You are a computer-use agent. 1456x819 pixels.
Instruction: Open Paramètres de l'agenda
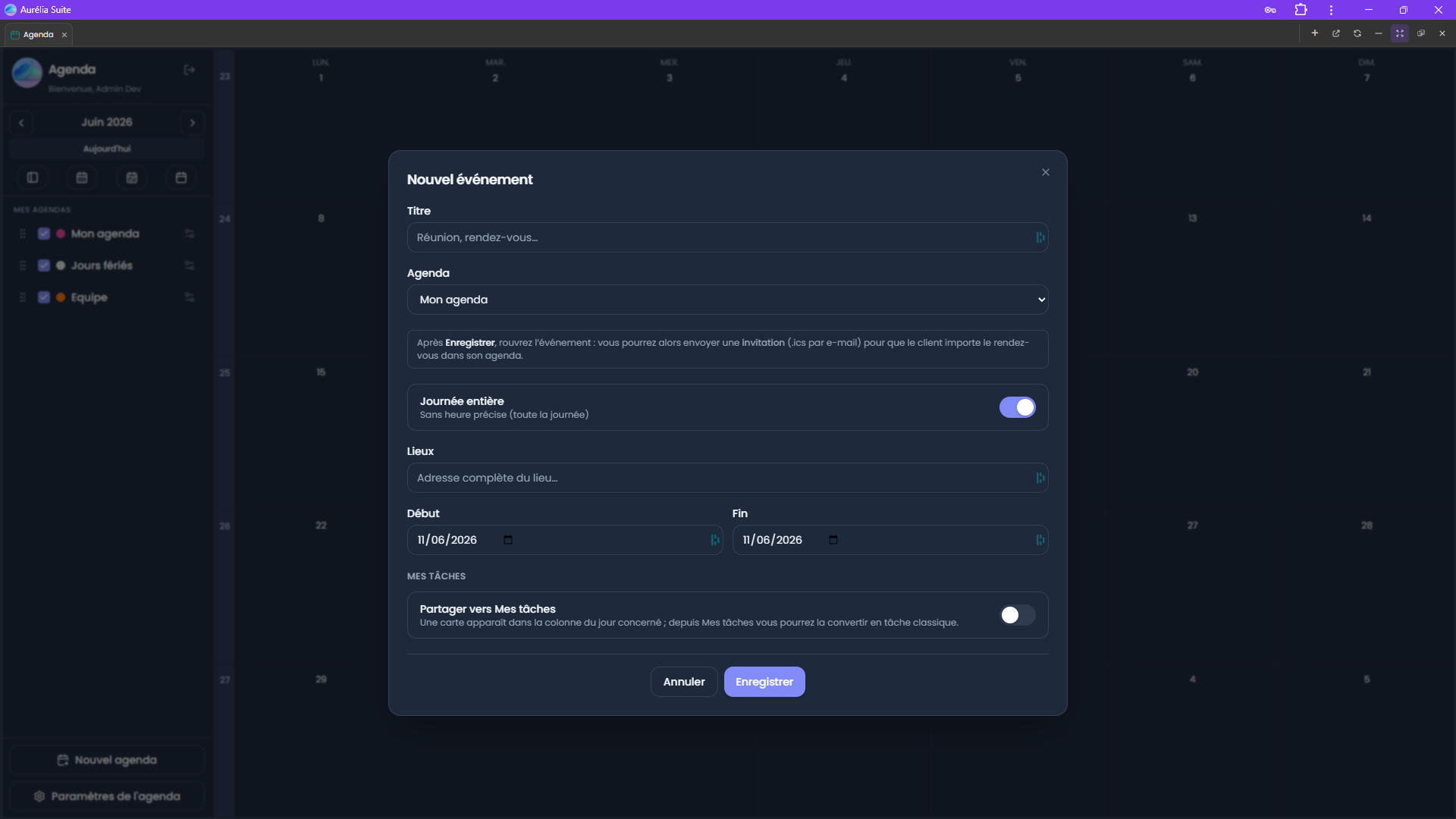coord(107,796)
